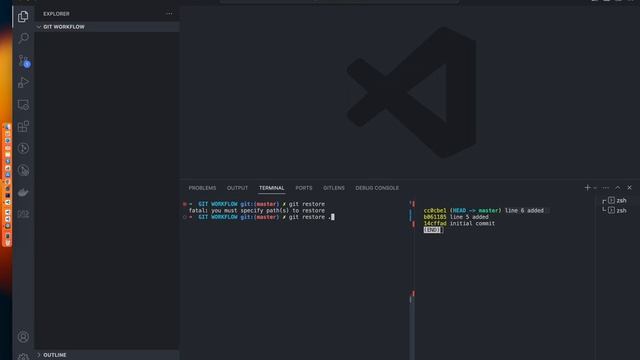640x360 pixels.
Task: Click the macOS dock on the desktop edge
Action: (x=7, y=185)
